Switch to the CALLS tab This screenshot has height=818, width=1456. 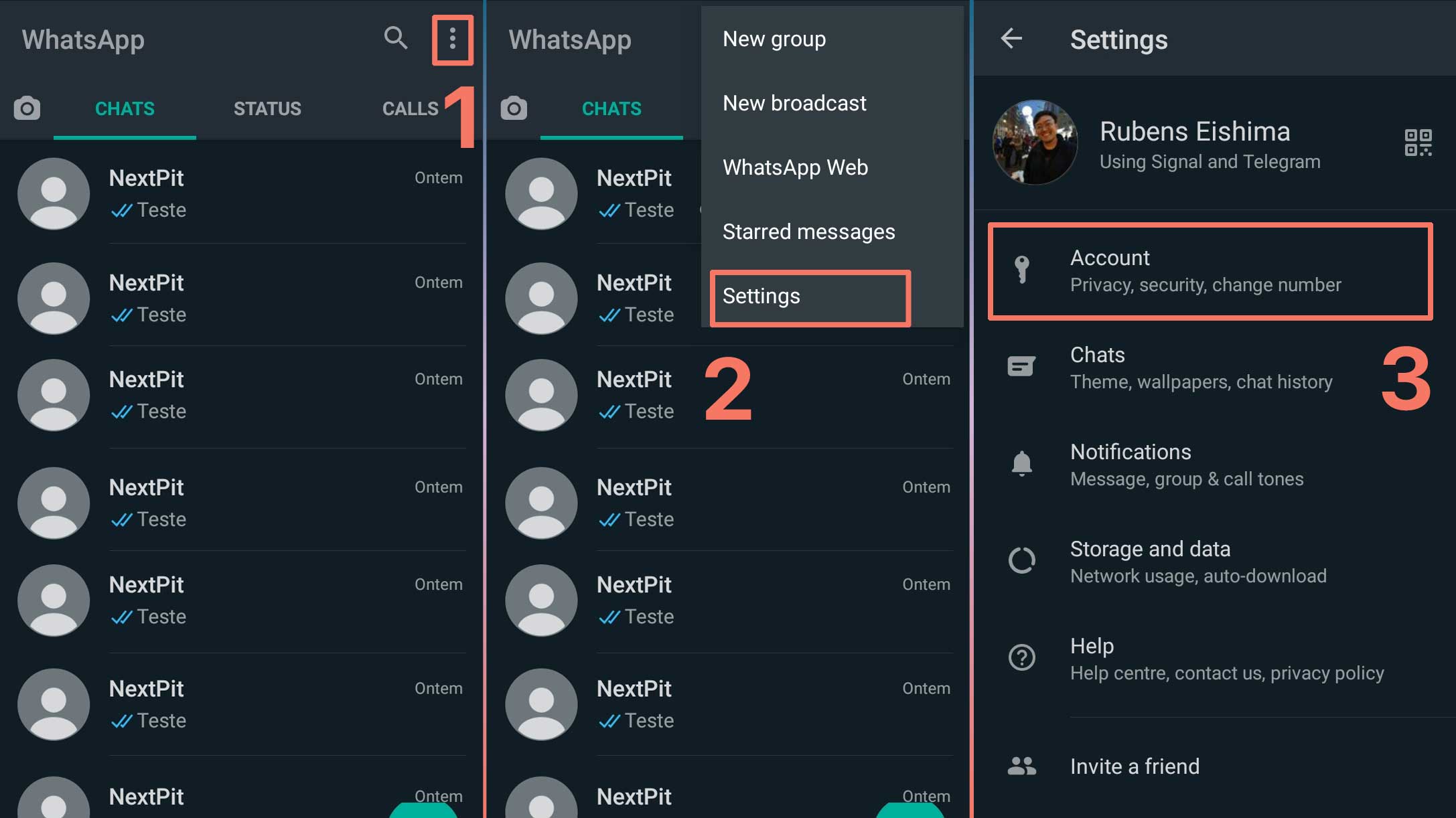pos(410,108)
